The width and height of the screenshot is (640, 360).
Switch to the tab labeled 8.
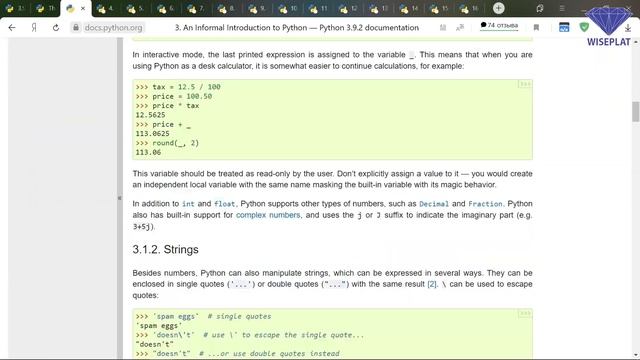(227, 8)
